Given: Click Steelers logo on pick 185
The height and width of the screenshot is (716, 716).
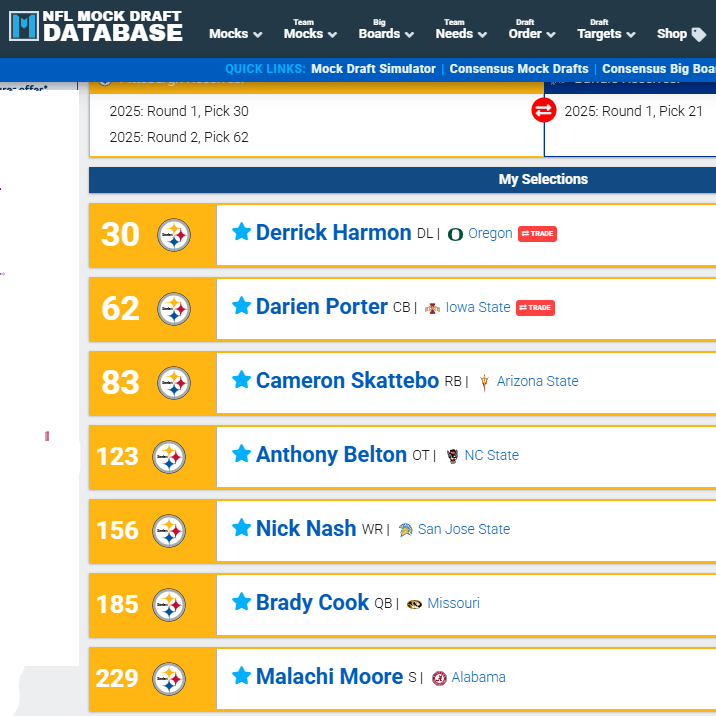Looking at the screenshot, I should point(168,605).
